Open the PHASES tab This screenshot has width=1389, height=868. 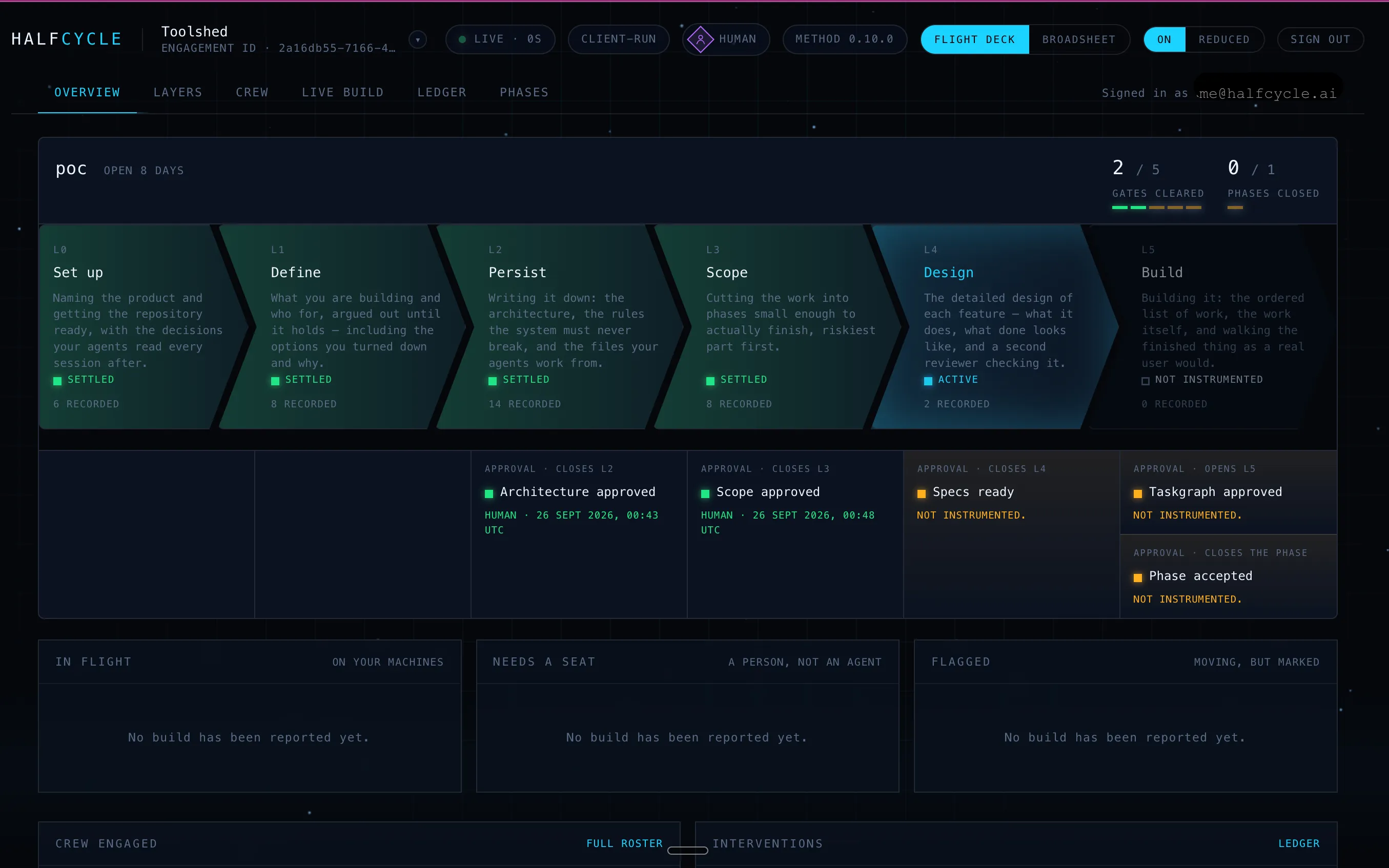[524, 92]
